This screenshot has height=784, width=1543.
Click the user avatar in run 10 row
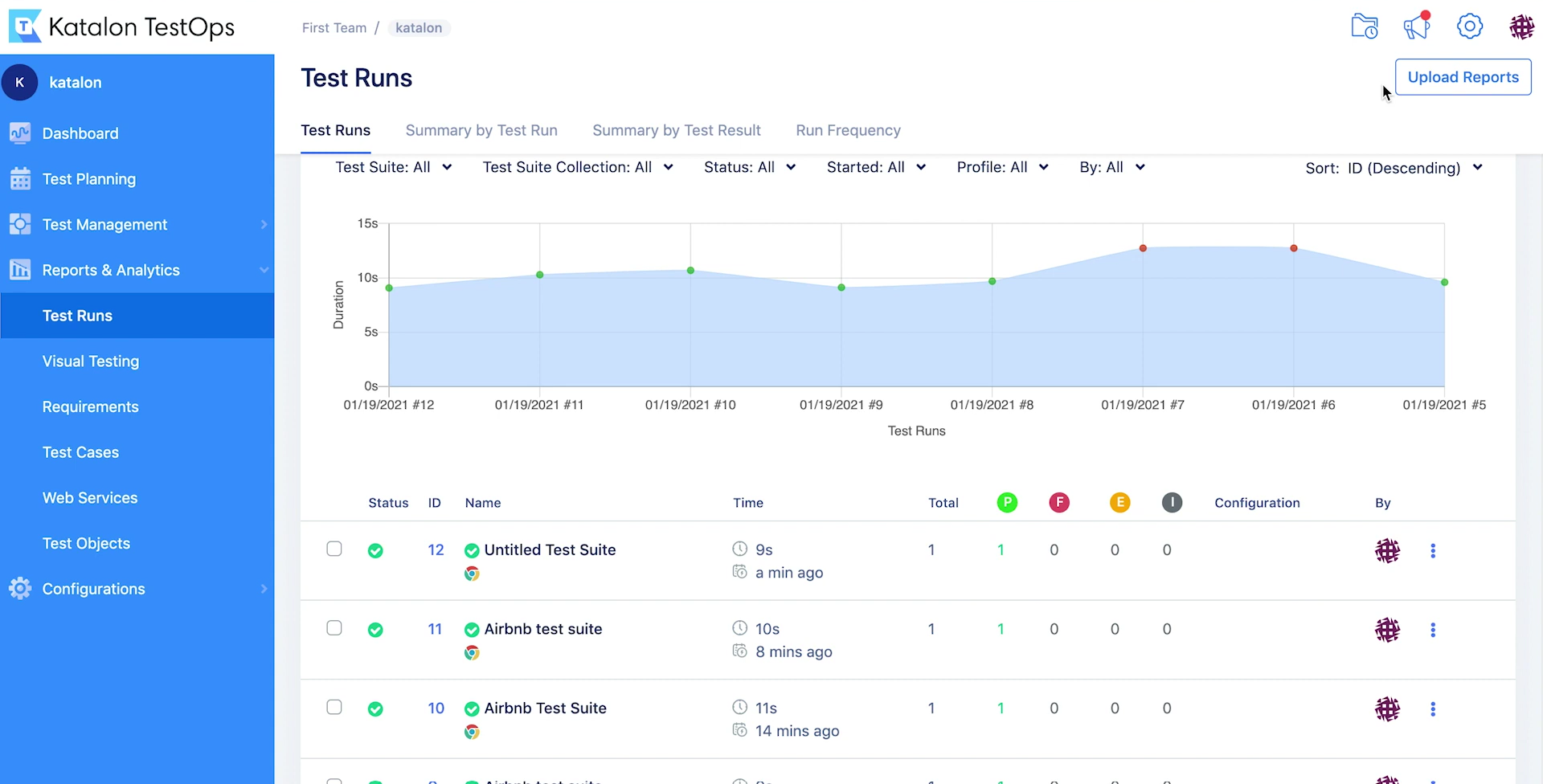[x=1387, y=709]
